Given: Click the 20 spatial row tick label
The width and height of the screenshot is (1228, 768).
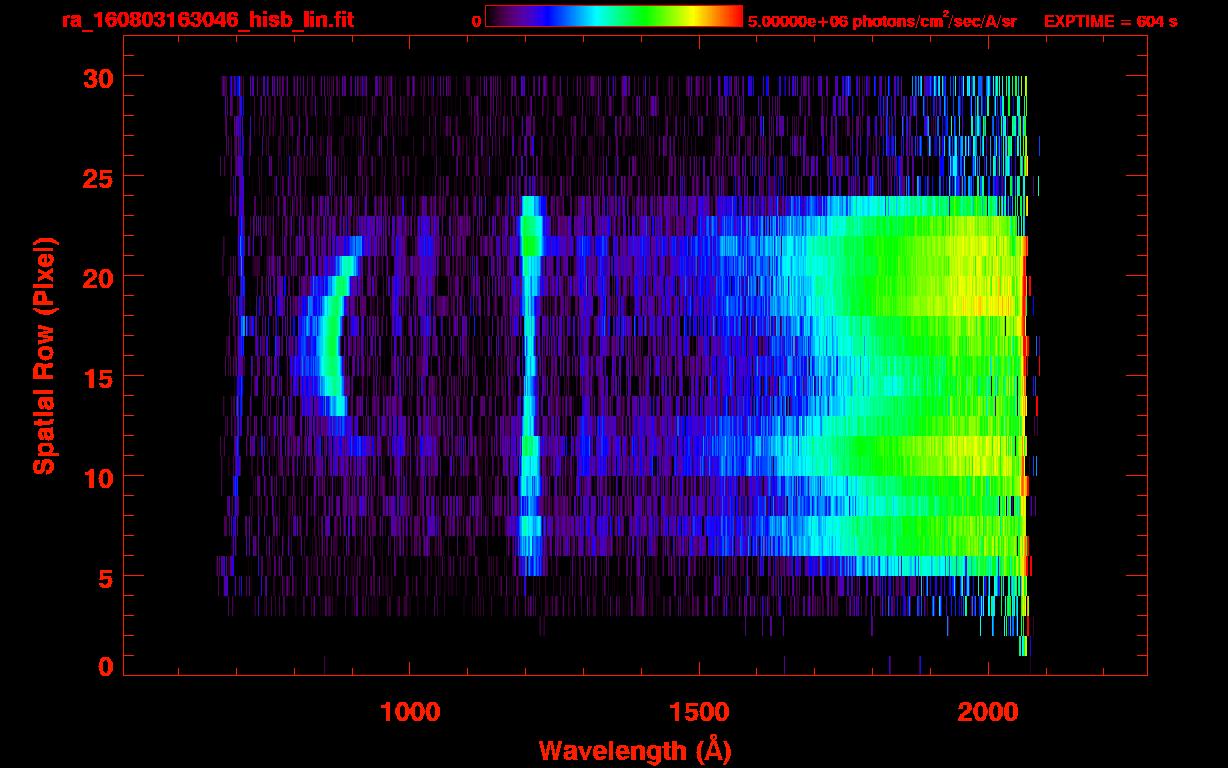Looking at the screenshot, I should click(97, 277).
